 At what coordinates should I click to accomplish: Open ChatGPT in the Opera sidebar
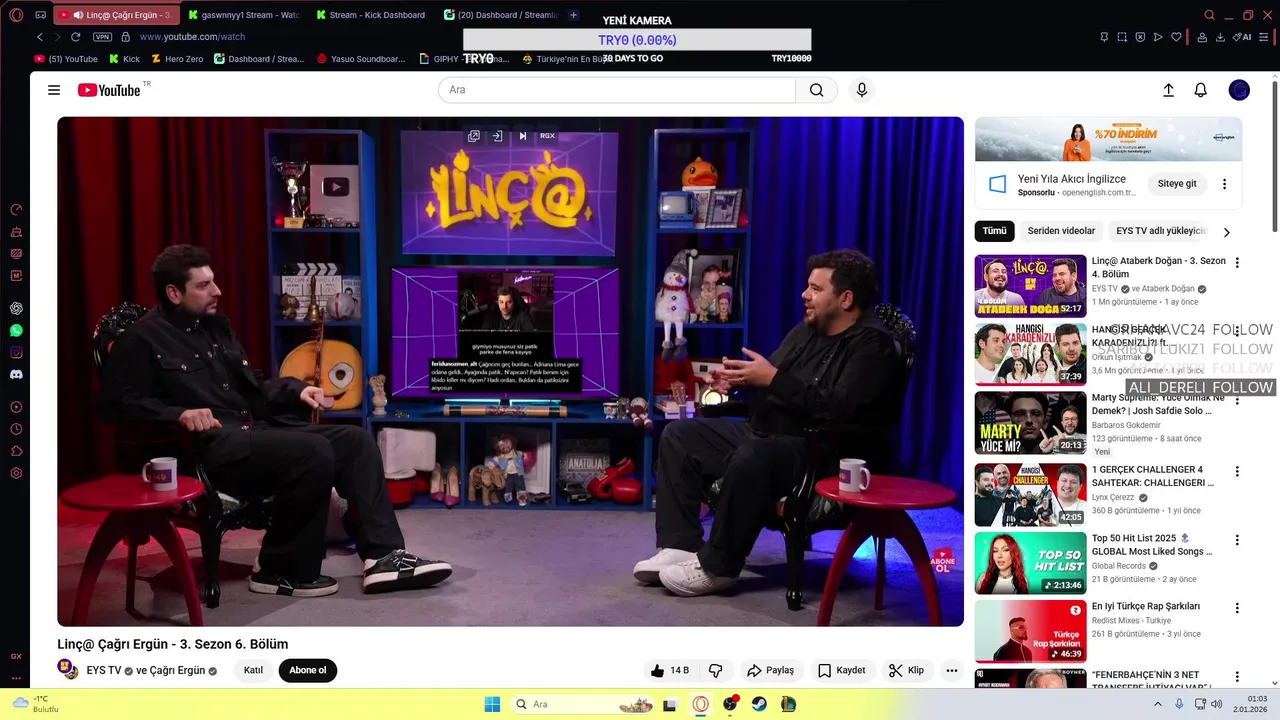click(16, 308)
